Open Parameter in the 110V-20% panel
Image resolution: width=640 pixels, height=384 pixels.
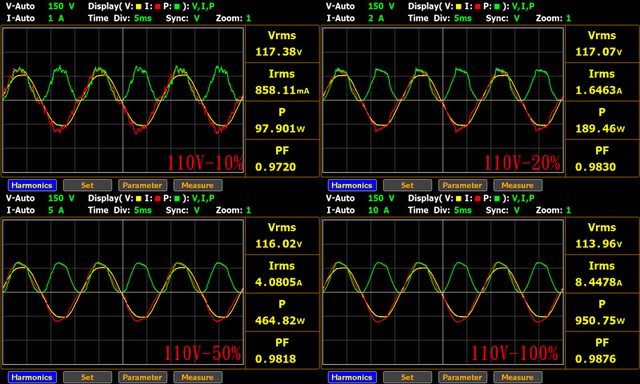[x=462, y=185]
